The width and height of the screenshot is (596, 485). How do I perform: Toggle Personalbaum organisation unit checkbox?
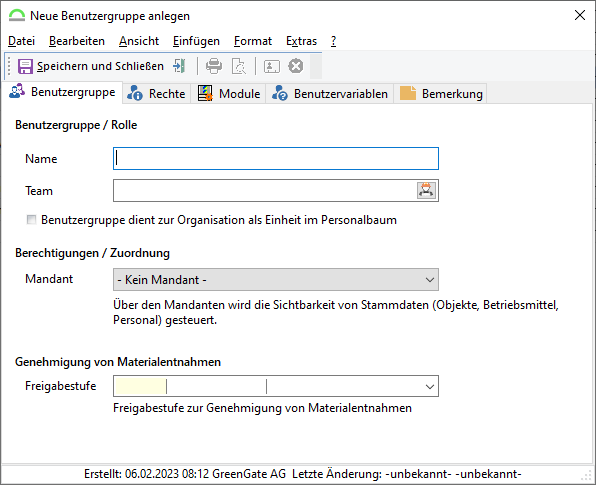(31, 220)
